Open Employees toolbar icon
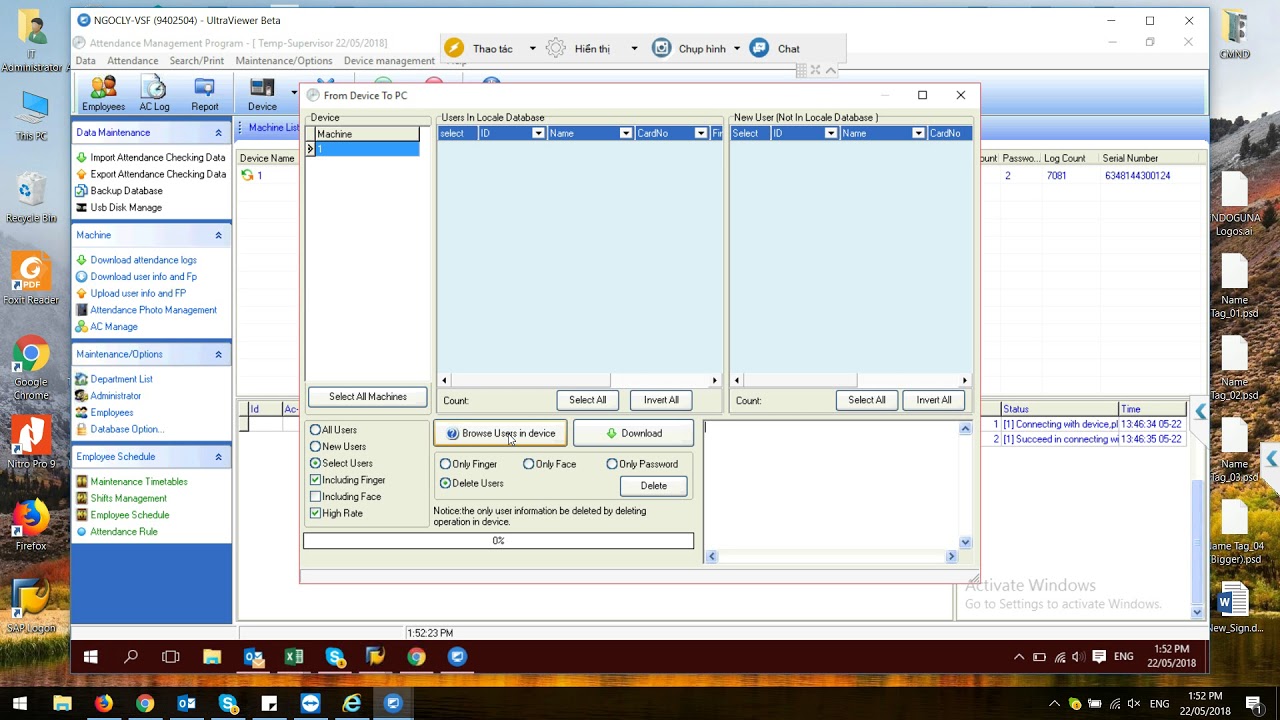The width and height of the screenshot is (1280, 720). [103, 94]
